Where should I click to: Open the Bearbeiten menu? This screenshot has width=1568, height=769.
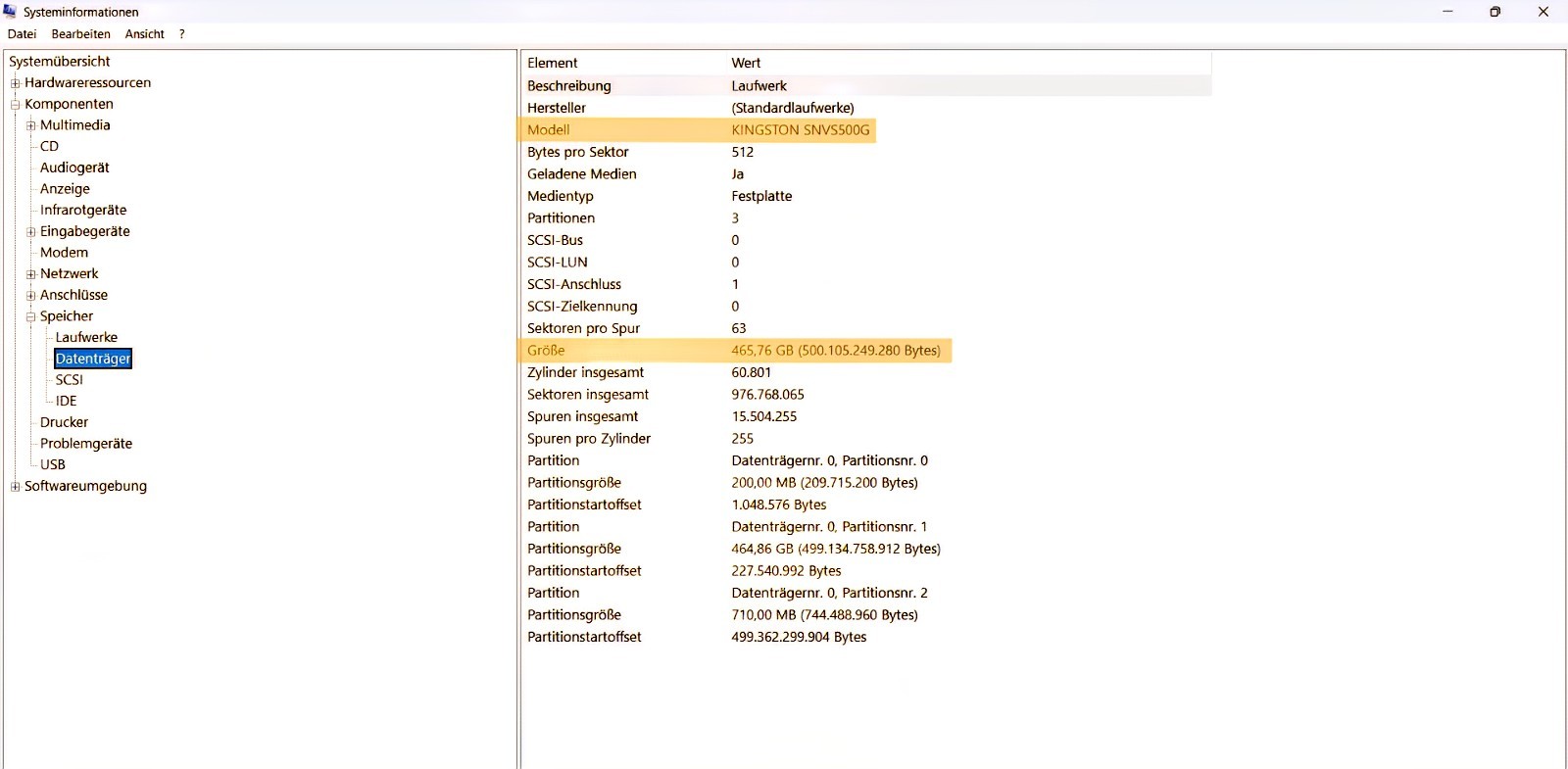[81, 34]
